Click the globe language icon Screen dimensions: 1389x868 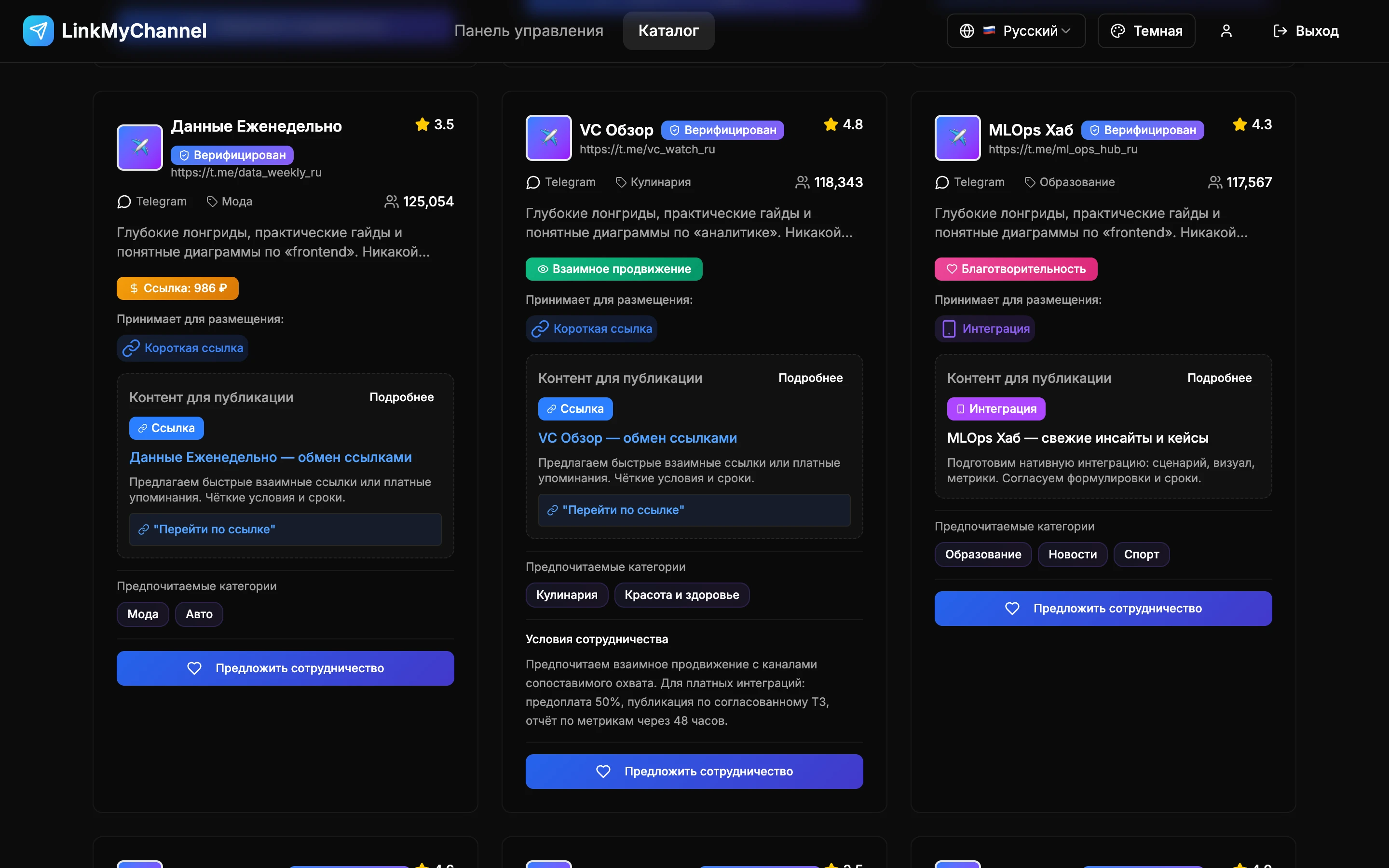pos(967,30)
